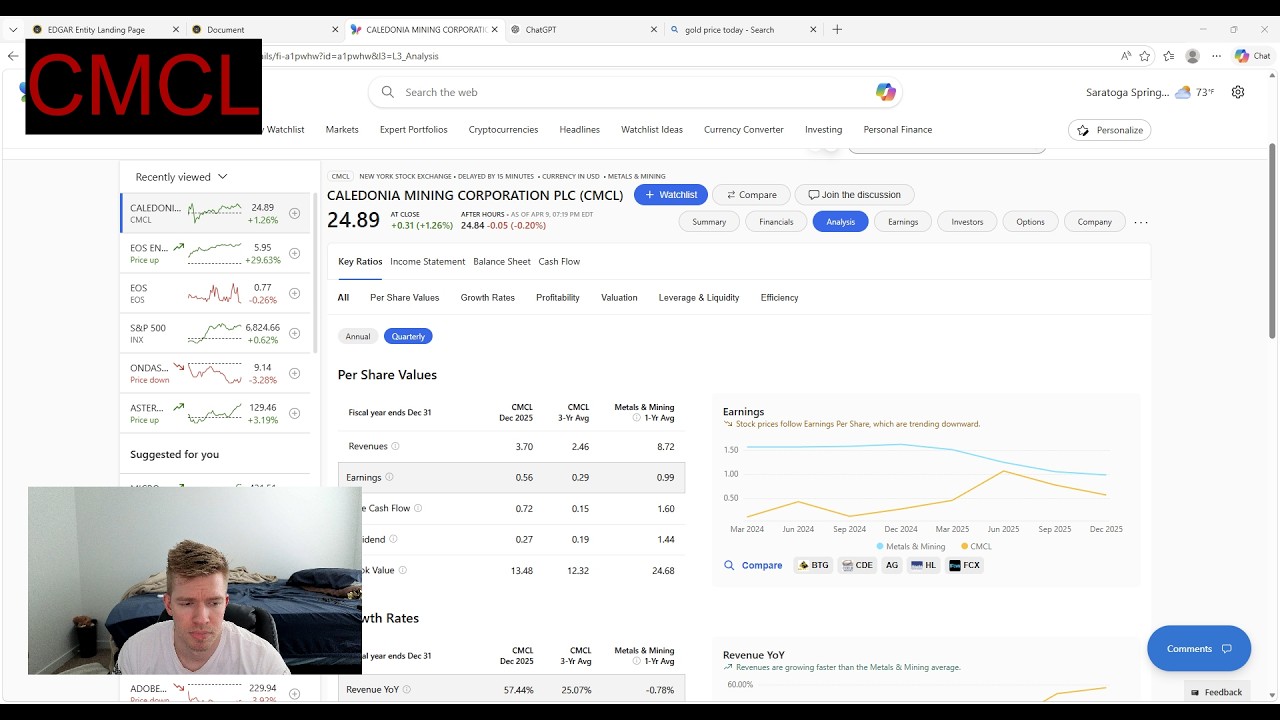Screen dimensions: 1280x720
Task: Click the Compare magnifier icon under chart
Action: coord(729,565)
